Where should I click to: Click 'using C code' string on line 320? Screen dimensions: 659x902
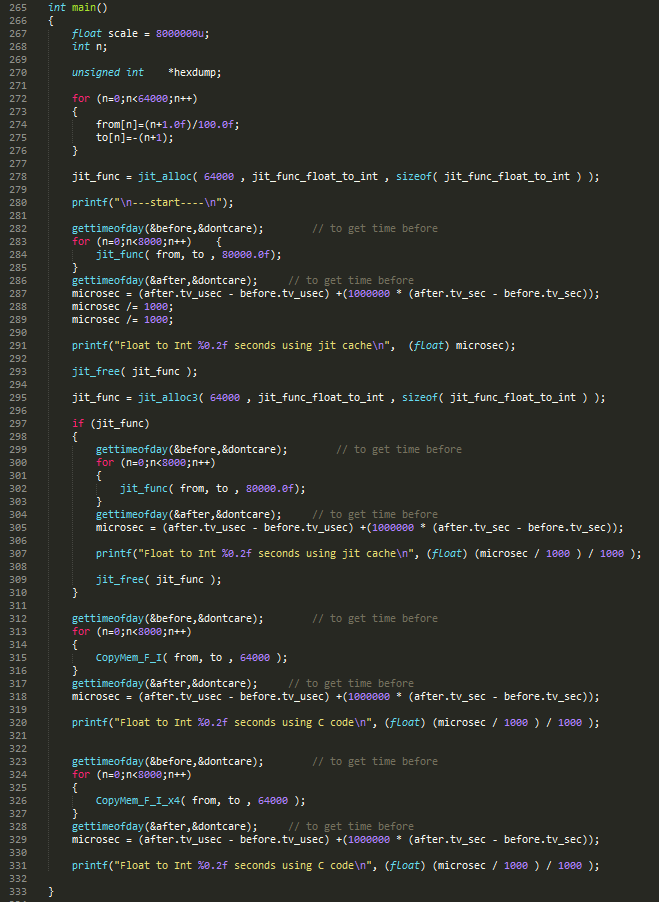pos(317,723)
